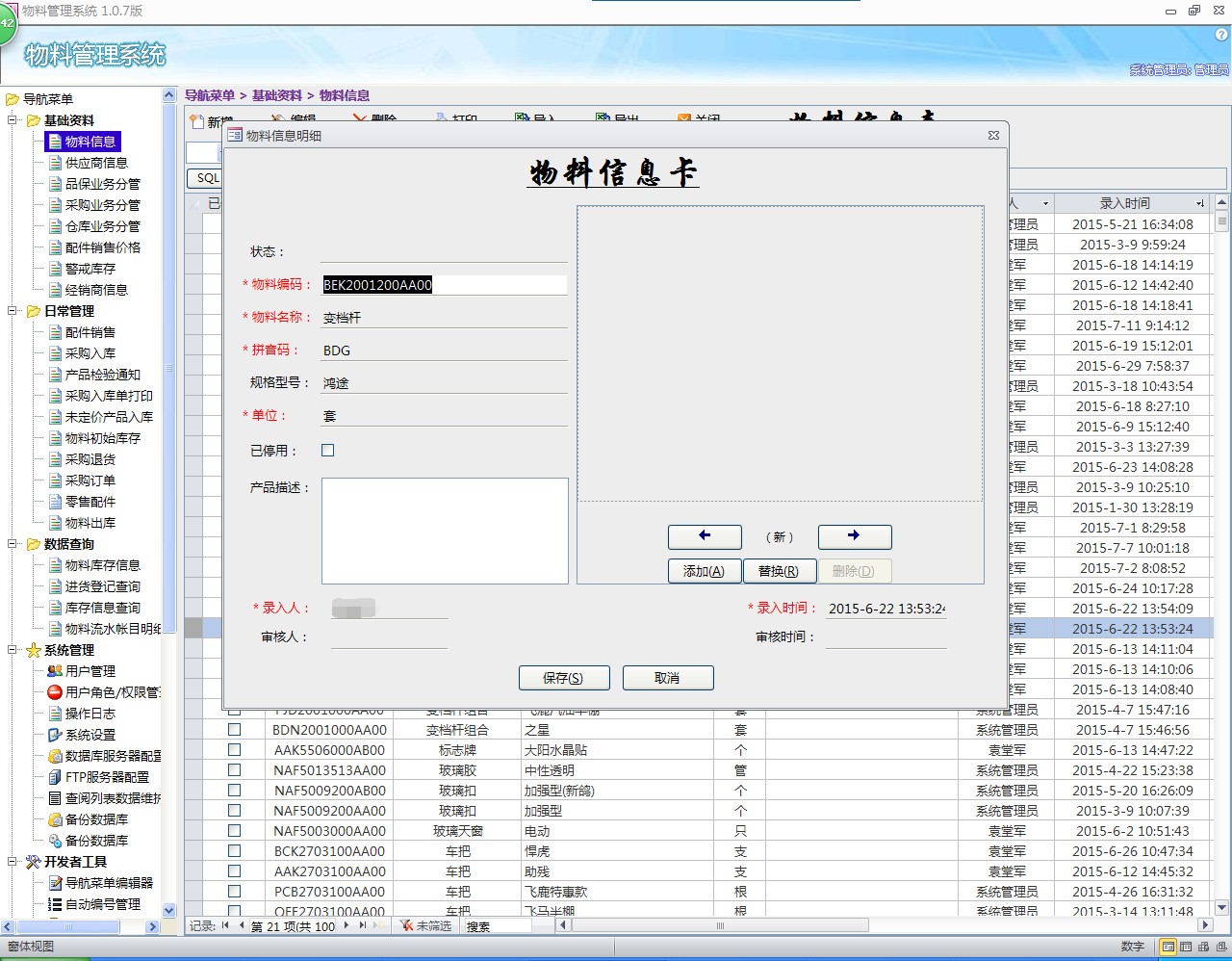Collapse the 数据查询 tree node
The height and width of the screenshot is (961, 1232).
13,544
